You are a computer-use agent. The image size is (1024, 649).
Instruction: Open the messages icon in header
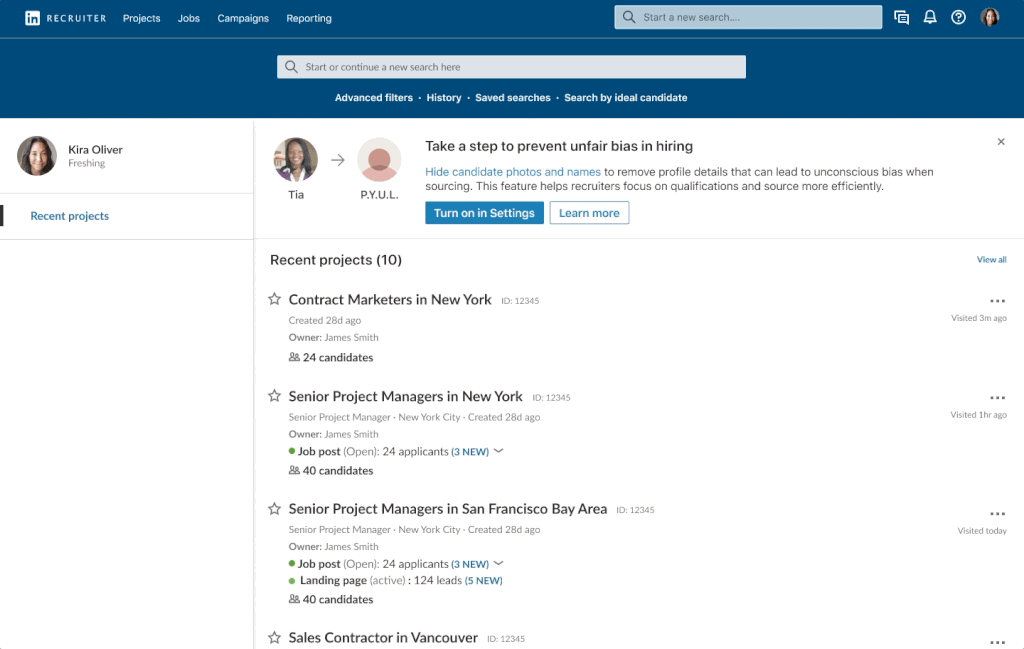pyautogui.click(x=901, y=18)
